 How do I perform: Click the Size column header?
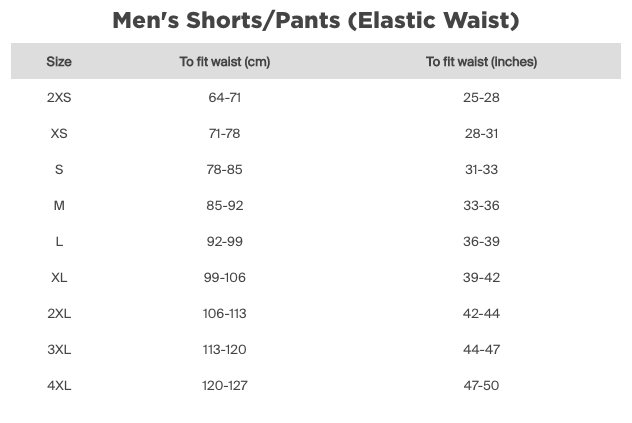59,62
